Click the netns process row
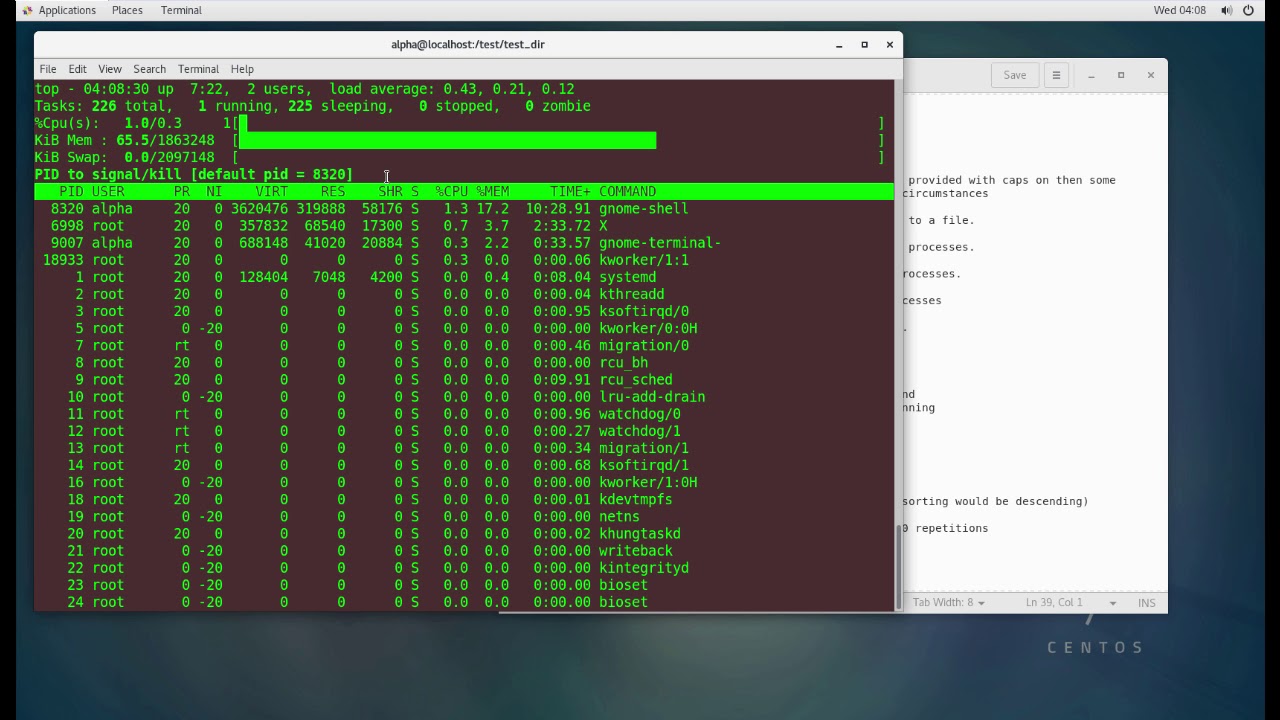 point(464,516)
